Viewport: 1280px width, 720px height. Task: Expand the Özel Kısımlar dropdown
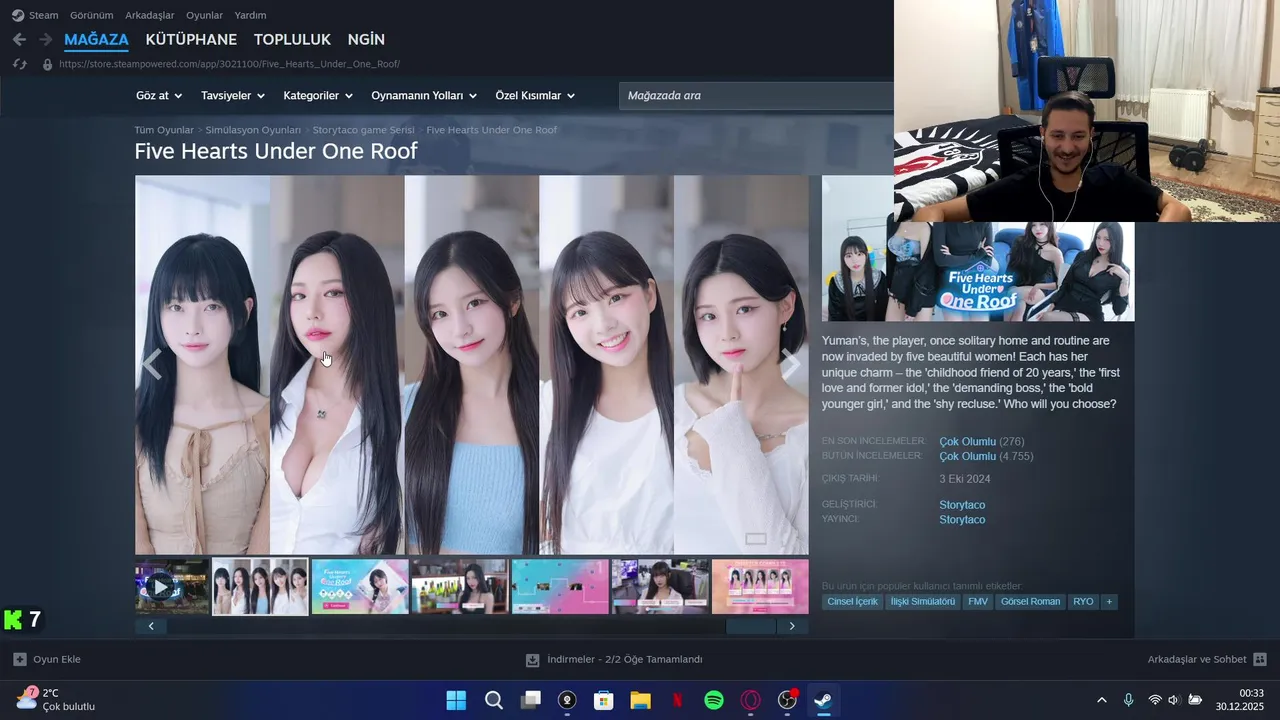click(535, 96)
